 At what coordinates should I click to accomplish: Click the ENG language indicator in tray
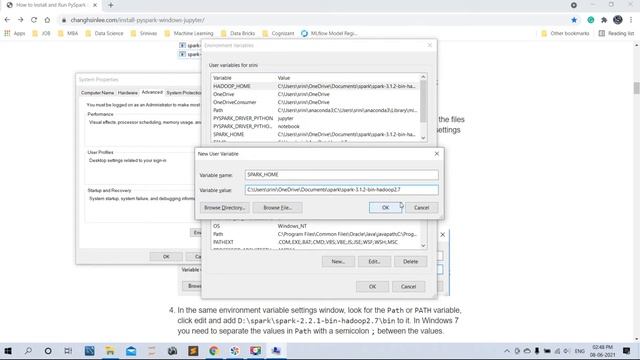pos(579,351)
